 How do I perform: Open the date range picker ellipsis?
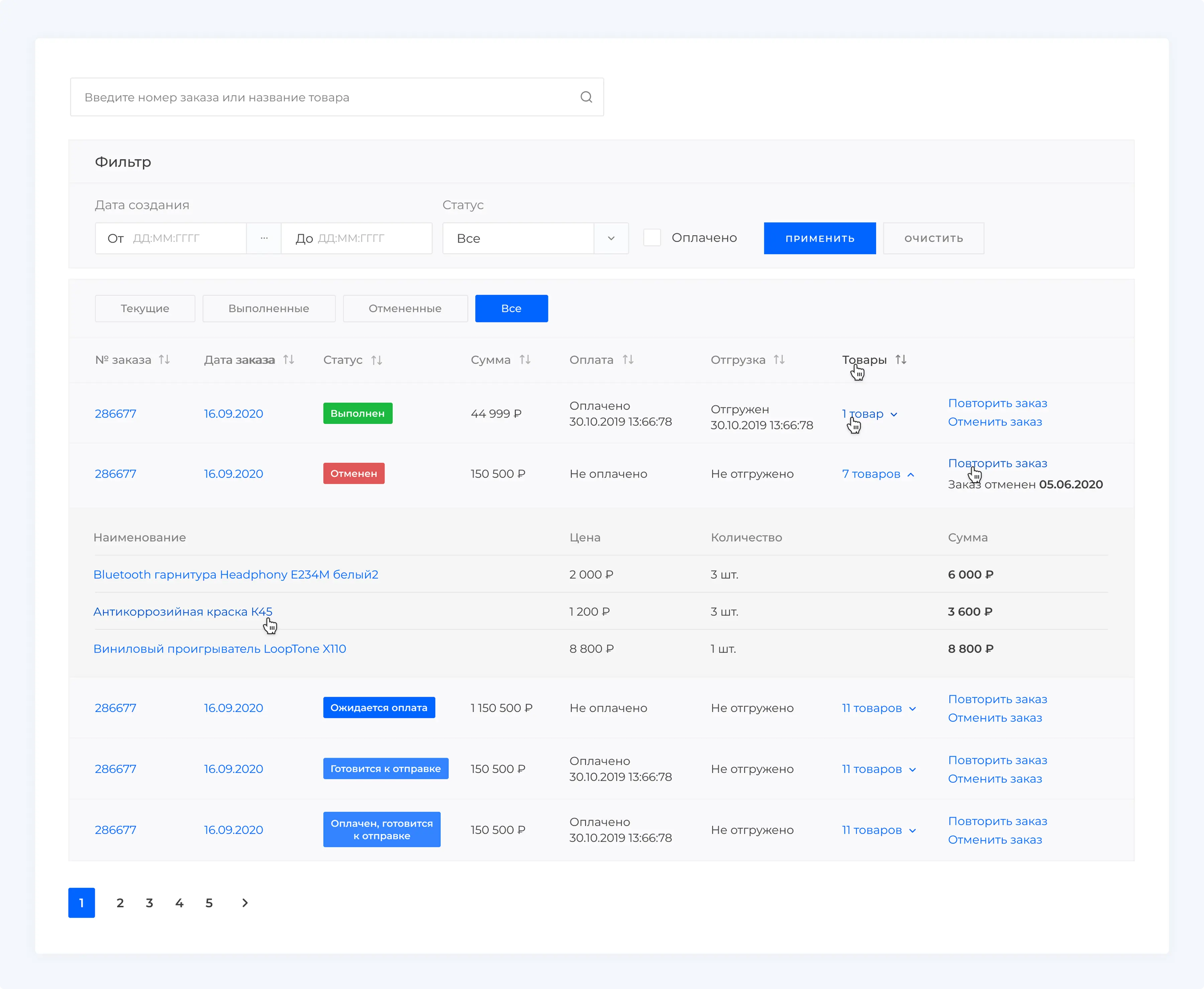(264, 238)
